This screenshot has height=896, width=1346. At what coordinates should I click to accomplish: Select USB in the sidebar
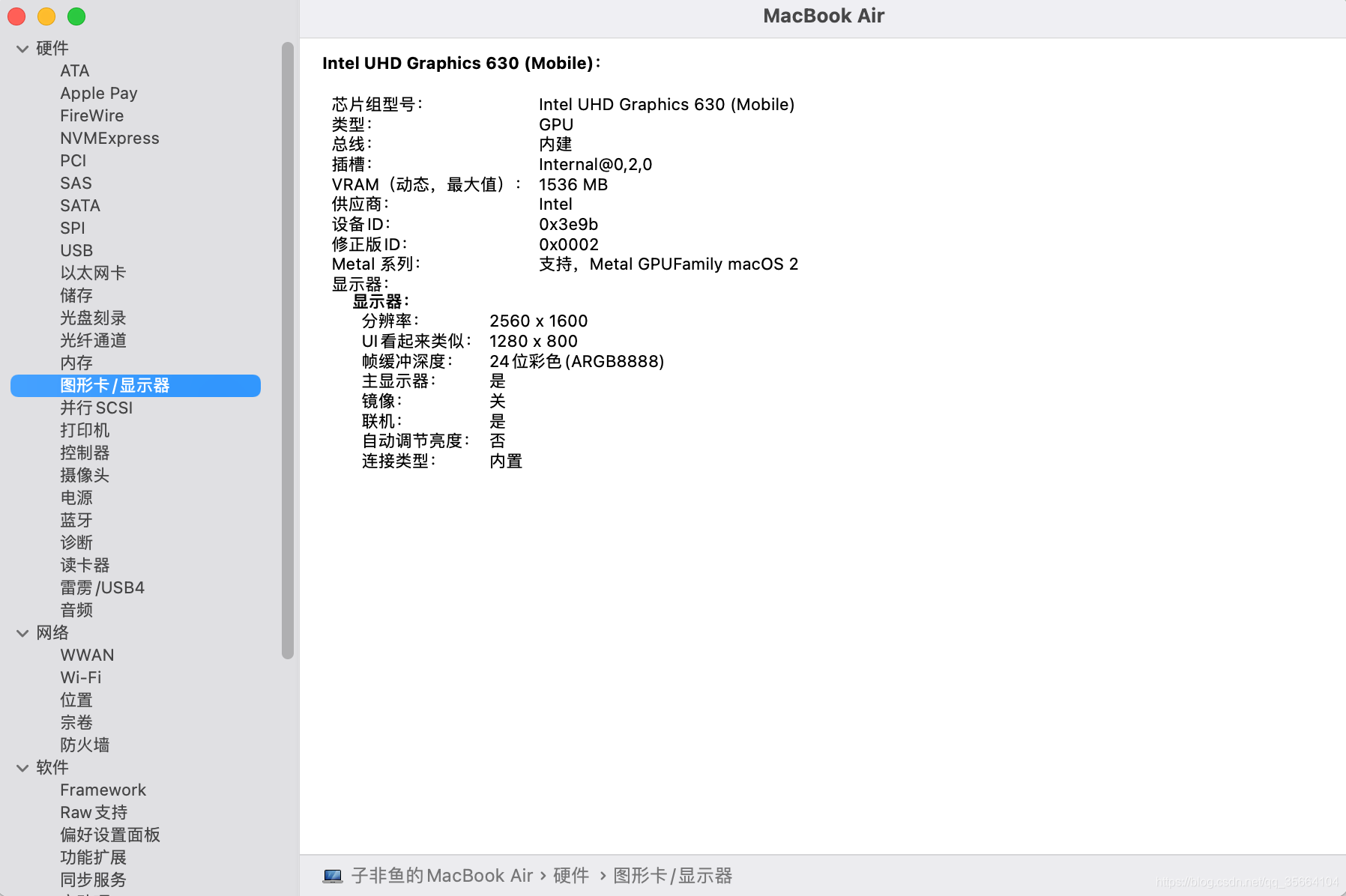[x=76, y=251]
